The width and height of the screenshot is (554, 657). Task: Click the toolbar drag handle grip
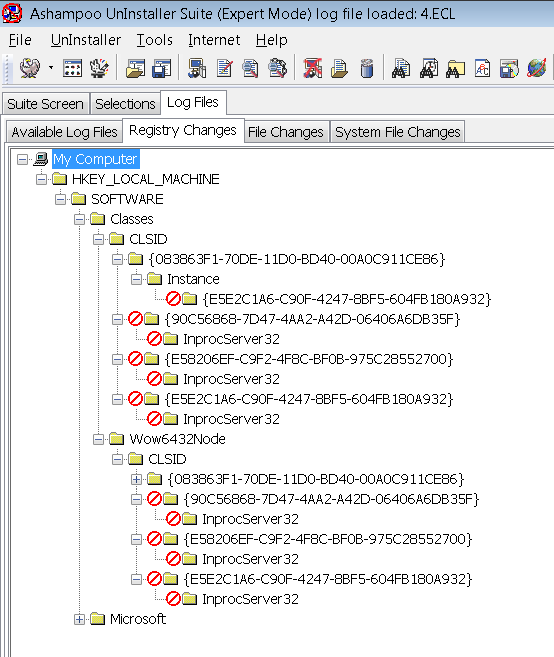coord(6,68)
